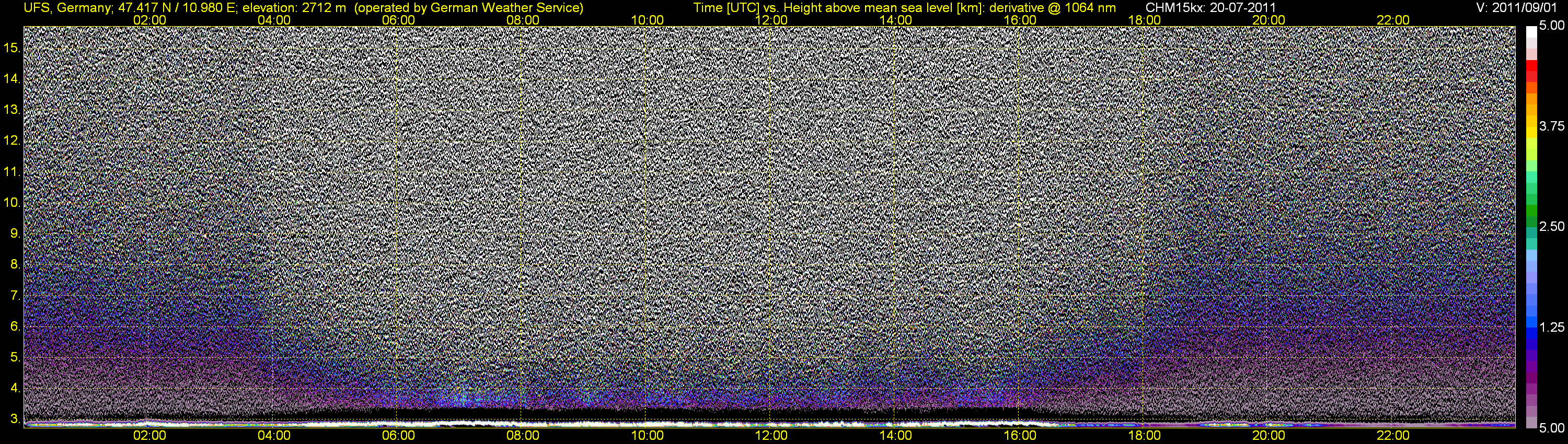Click the "20:00" label on the top time axis
This screenshot has width=1568, height=444.
tap(1269, 20)
